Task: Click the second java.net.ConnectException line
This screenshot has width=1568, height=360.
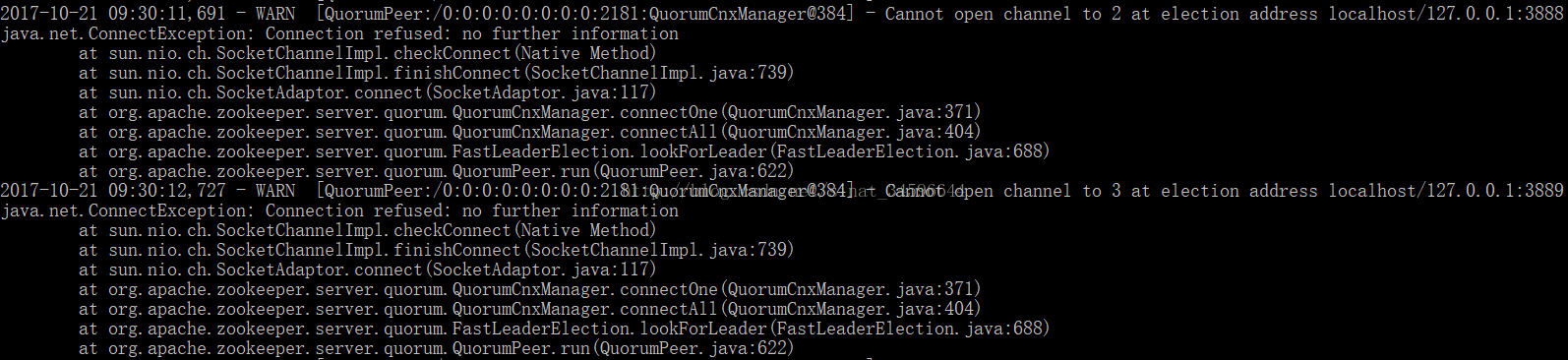Action: pyautogui.click(x=339, y=210)
